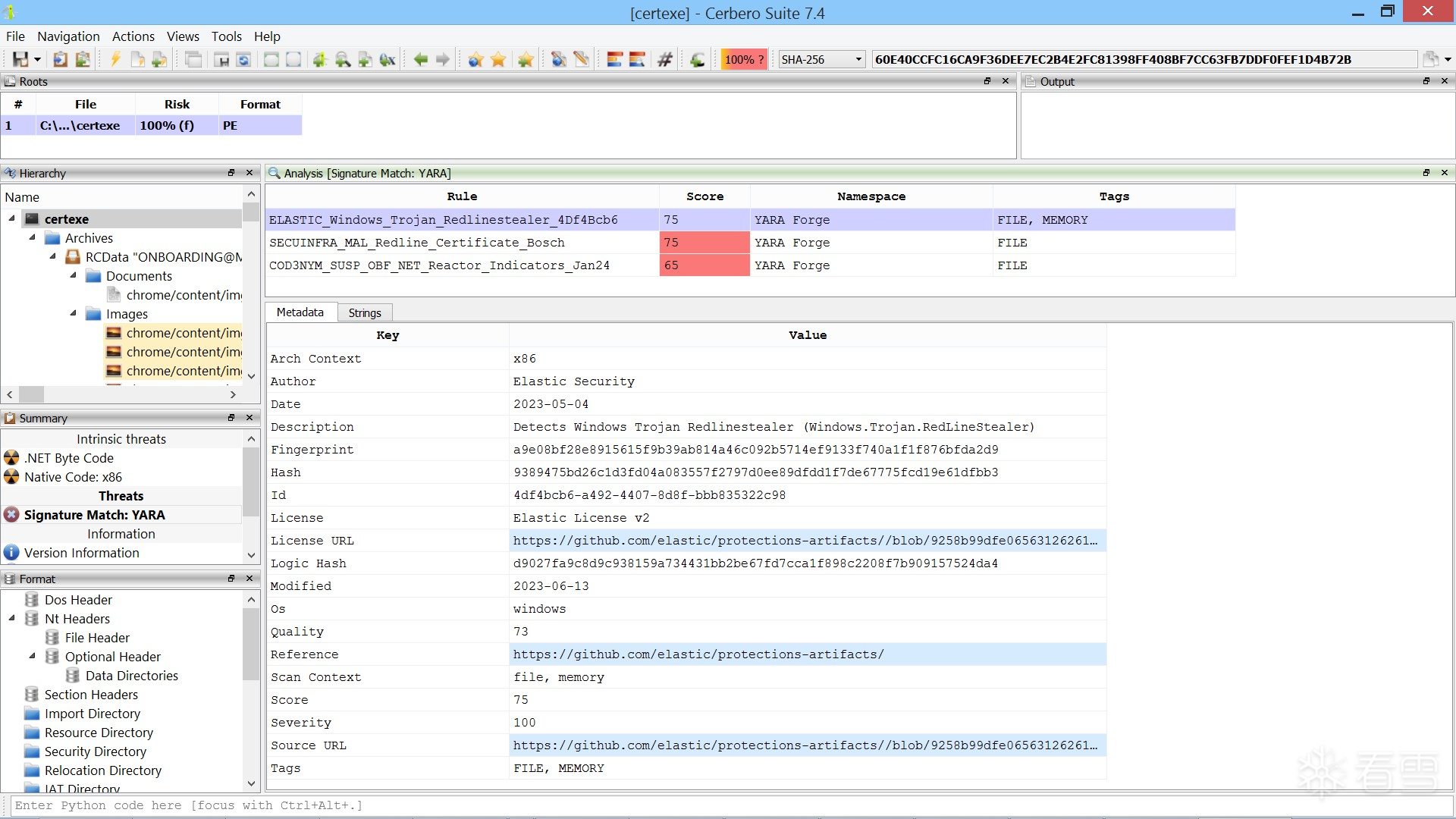This screenshot has width=1456, height=819.
Task: Click the save project floppy icon
Action: 20,59
